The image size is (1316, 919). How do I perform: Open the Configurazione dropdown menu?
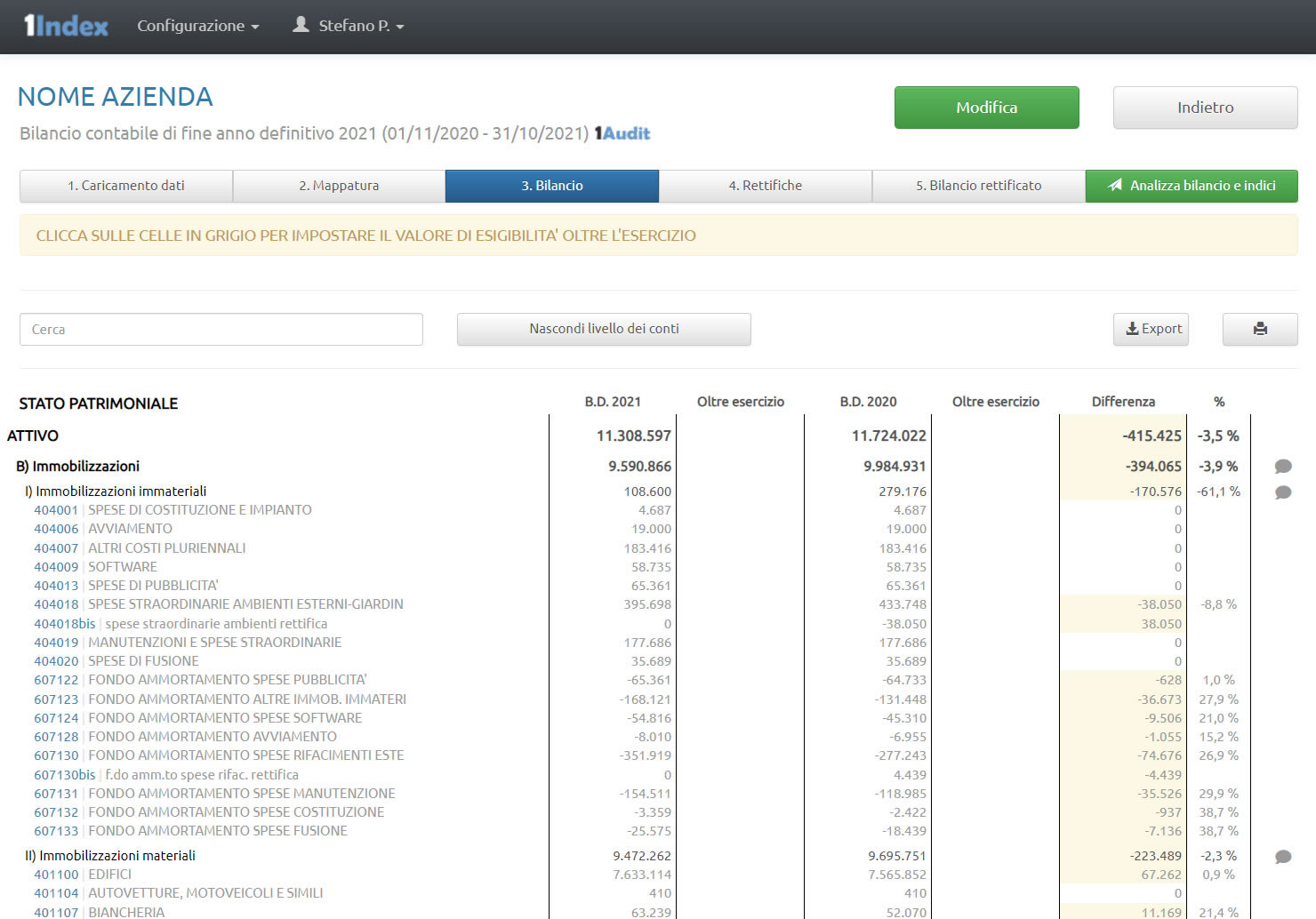tap(197, 26)
